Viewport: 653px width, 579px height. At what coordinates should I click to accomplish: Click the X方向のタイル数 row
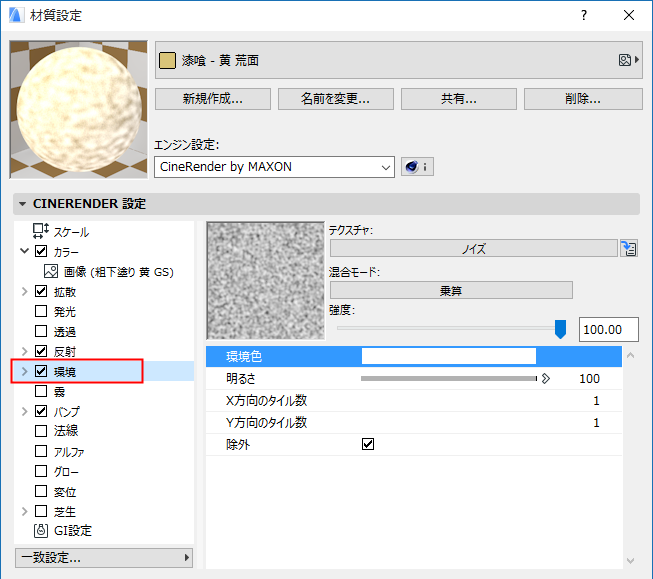pyautogui.click(x=414, y=400)
